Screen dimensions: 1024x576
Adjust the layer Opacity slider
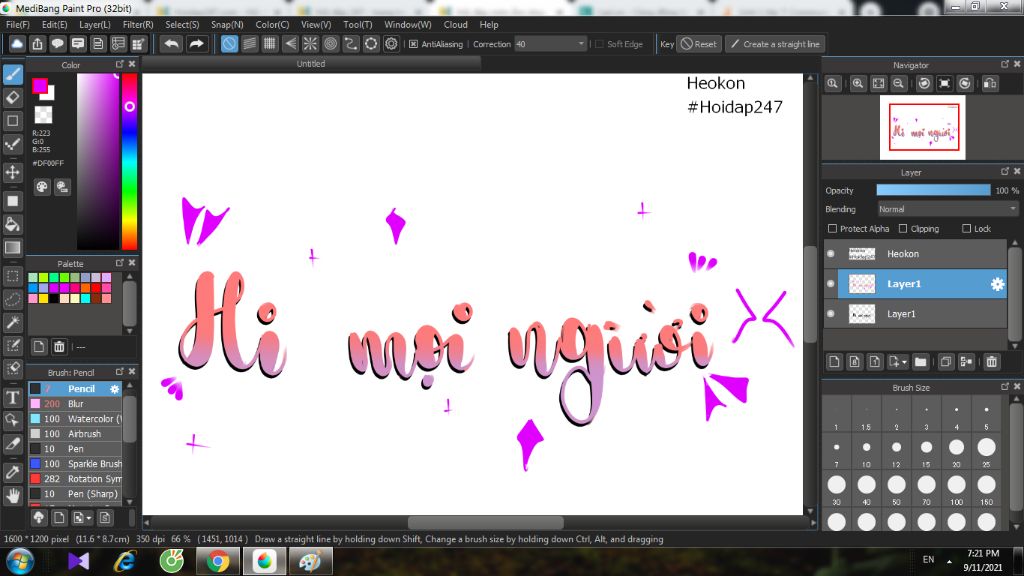[933, 190]
